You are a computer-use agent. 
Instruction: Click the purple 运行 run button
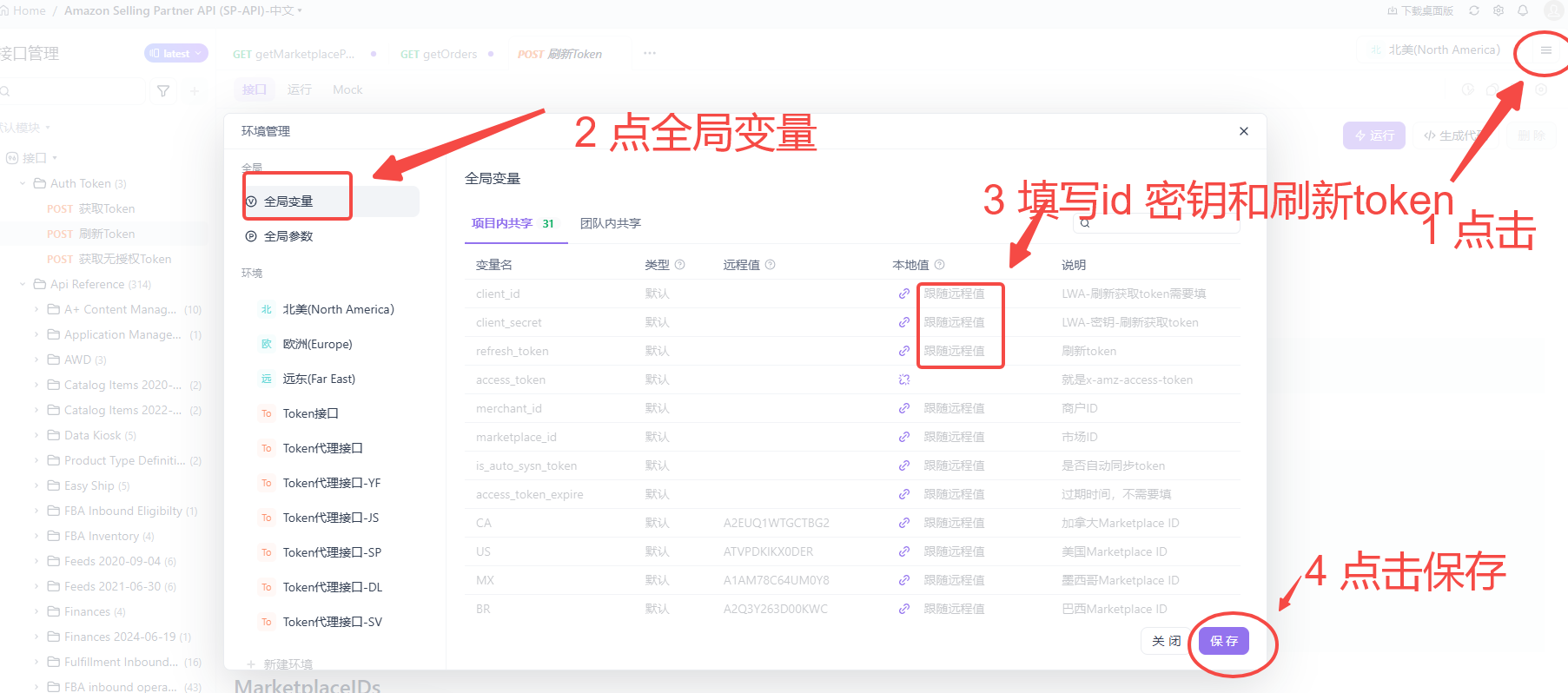[x=1374, y=135]
